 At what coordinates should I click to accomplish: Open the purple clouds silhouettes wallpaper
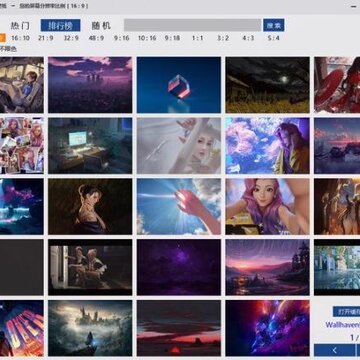click(90, 85)
